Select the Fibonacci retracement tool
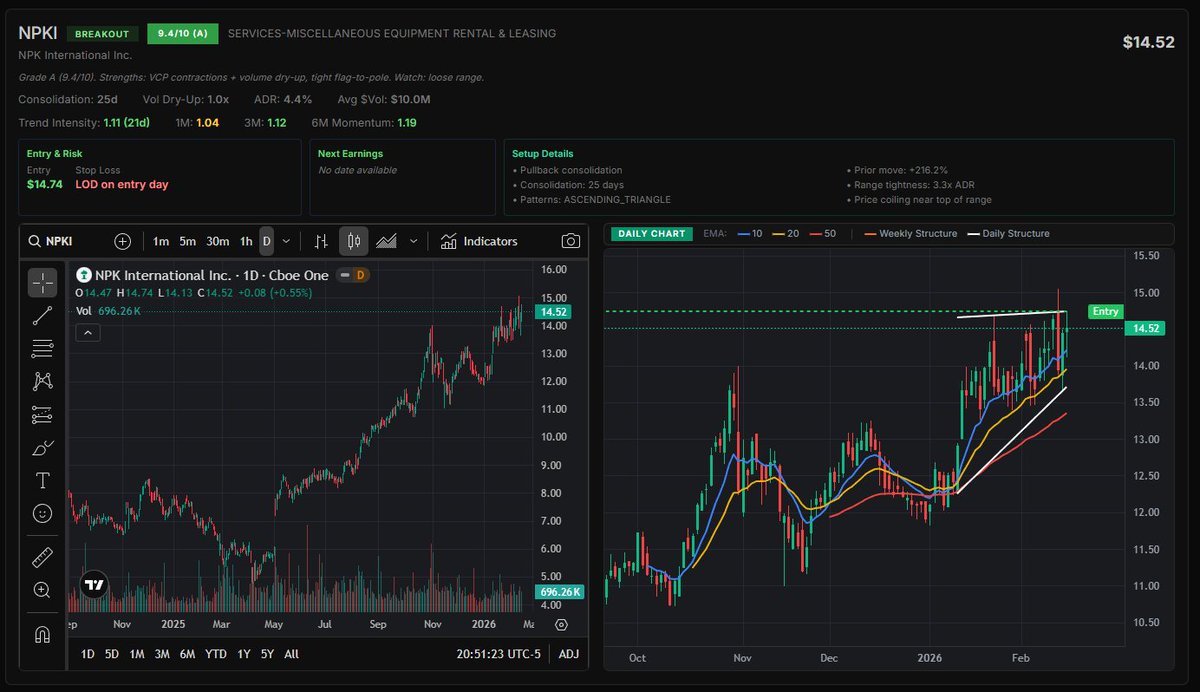 pos(43,349)
